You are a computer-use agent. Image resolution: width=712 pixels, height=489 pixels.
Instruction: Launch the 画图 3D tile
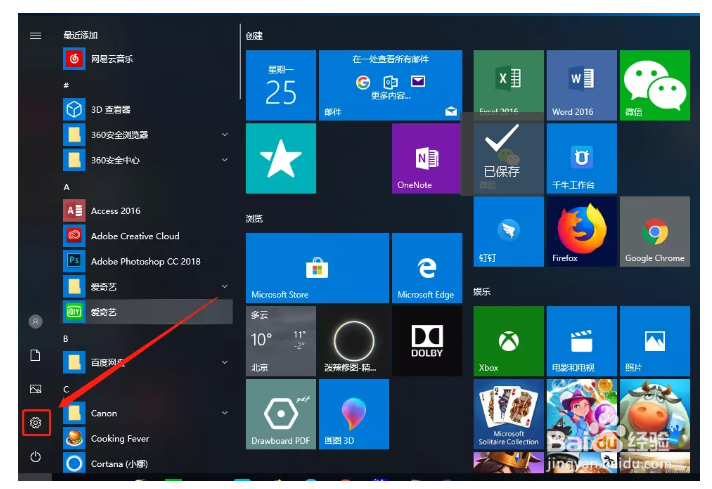pos(354,414)
